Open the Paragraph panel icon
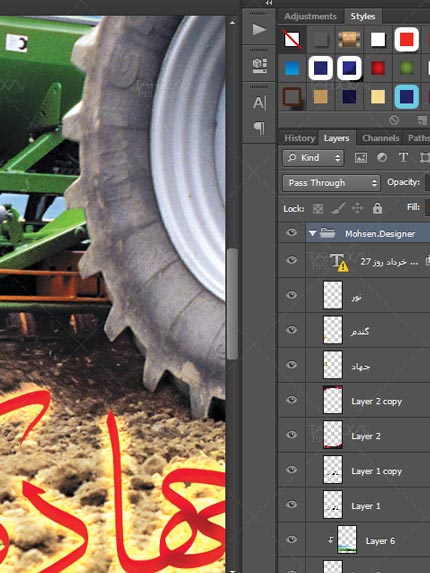Screen dimensions: 430x573 (x=259, y=128)
